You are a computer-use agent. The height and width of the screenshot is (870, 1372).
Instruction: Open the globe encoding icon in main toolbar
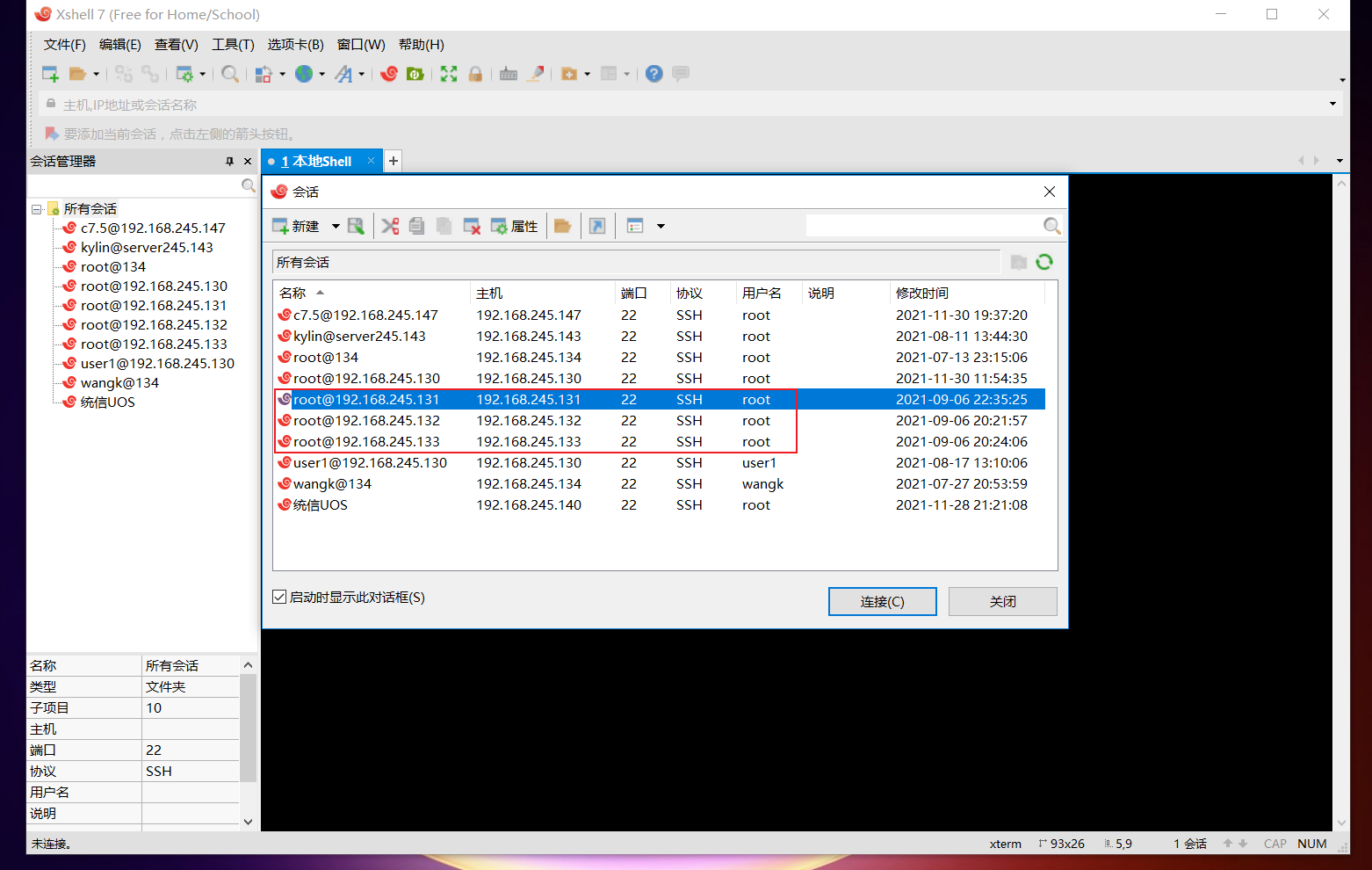tap(304, 74)
